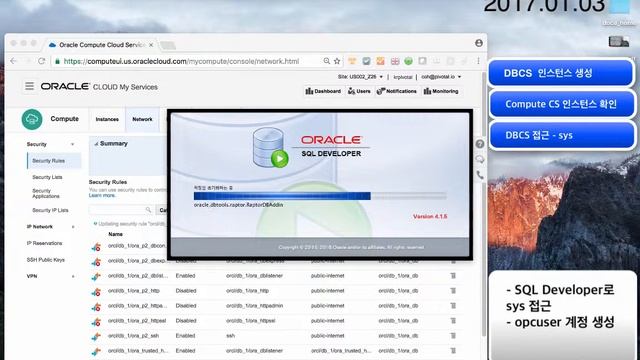Click the Chrome profile avatar icon
The width and height of the screenshot is (640, 360).
pos(479,43)
